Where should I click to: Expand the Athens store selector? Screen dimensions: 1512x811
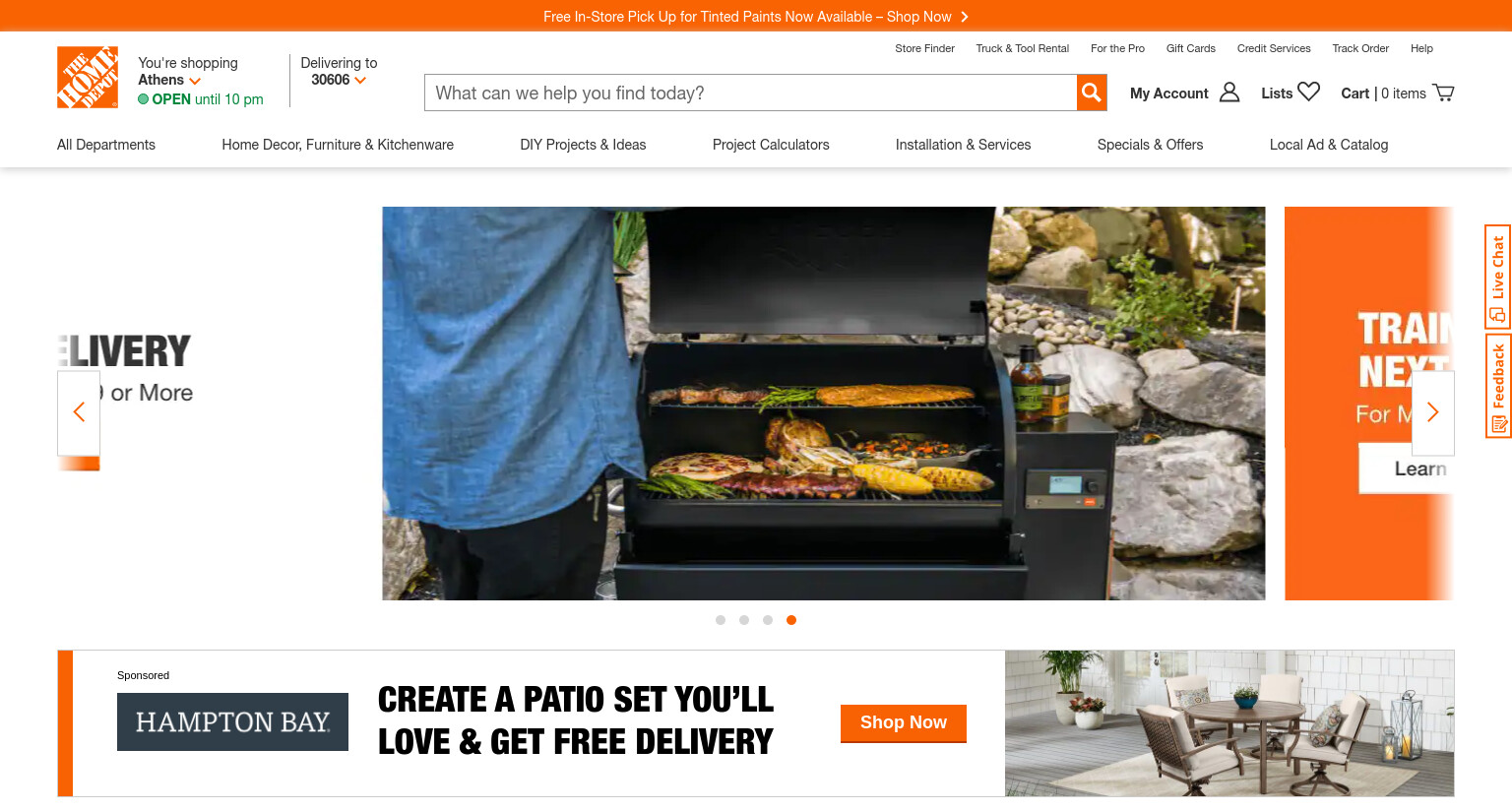point(169,80)
